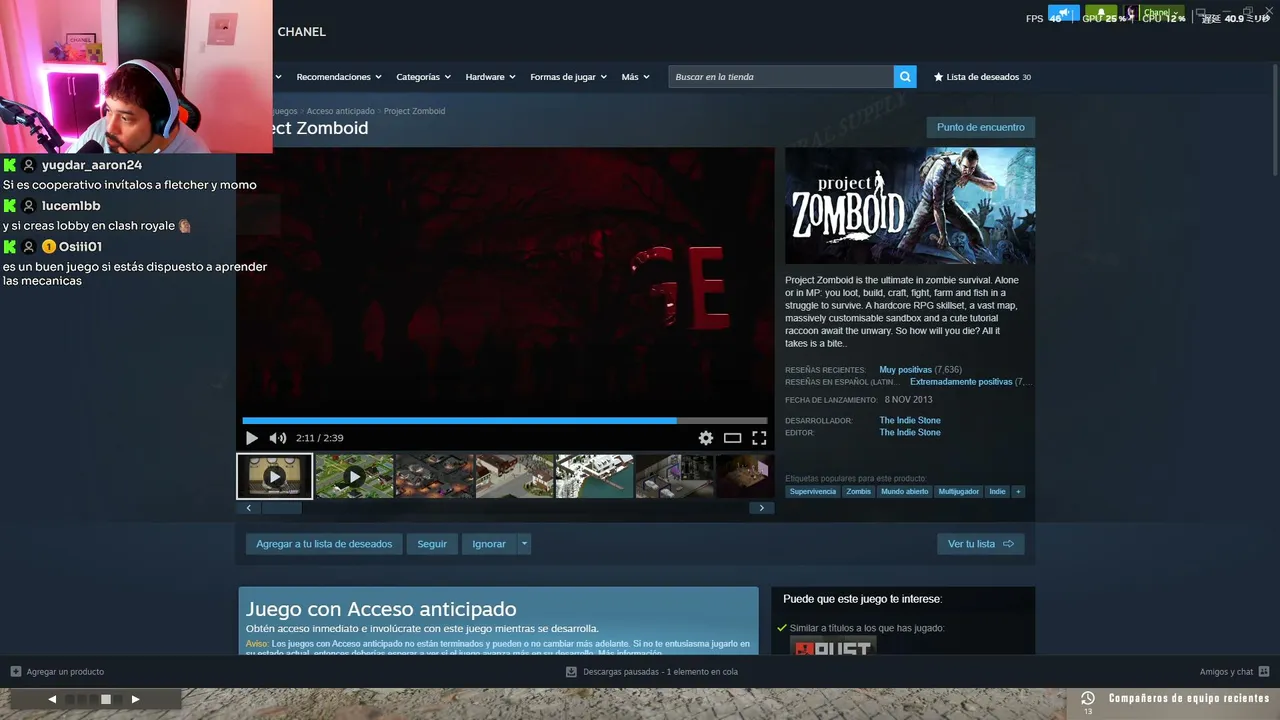Open editor link The Indie Stone

tap(910, 433)
